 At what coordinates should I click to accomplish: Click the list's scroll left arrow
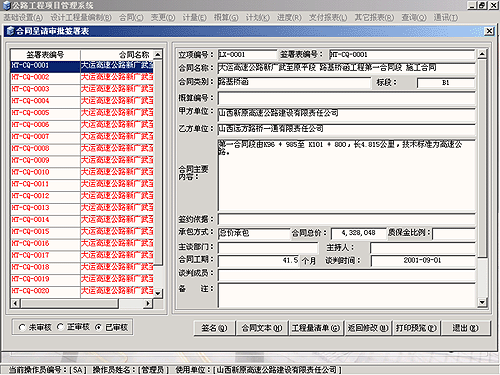pos(15,303)
